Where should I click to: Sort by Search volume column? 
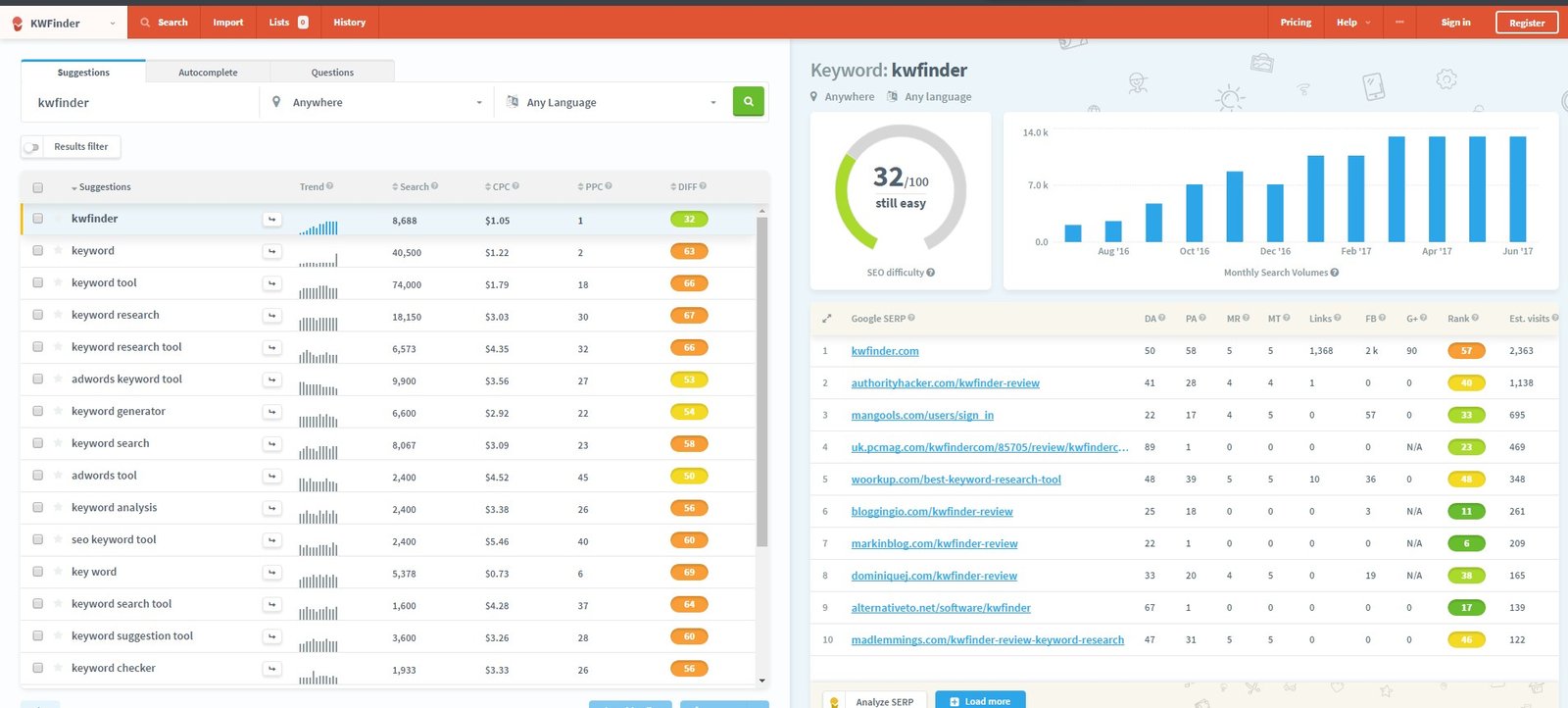pos(411,187)
